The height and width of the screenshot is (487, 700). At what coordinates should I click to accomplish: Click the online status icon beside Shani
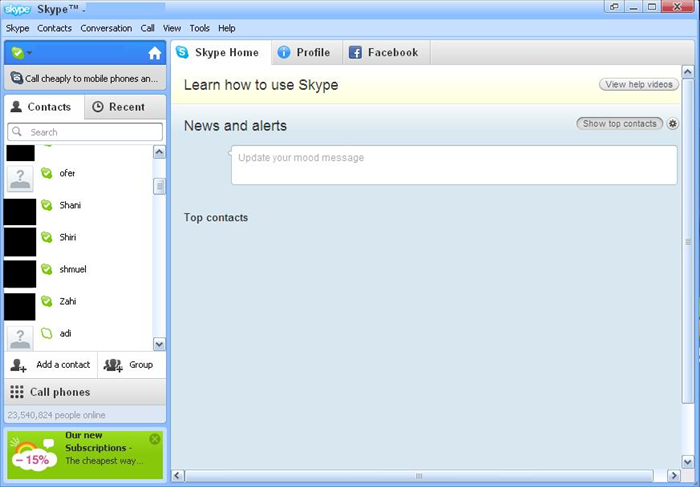[x=46, y=205]
